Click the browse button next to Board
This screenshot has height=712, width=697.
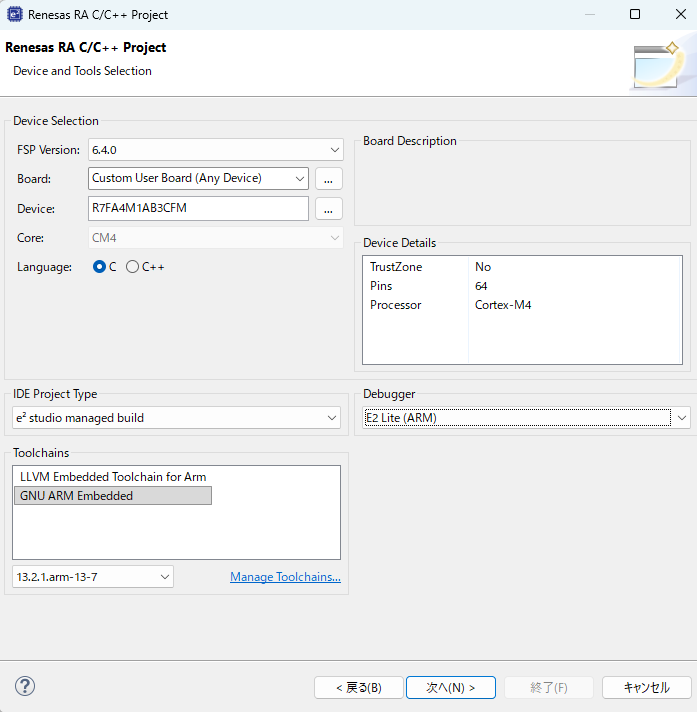[328, 179]
